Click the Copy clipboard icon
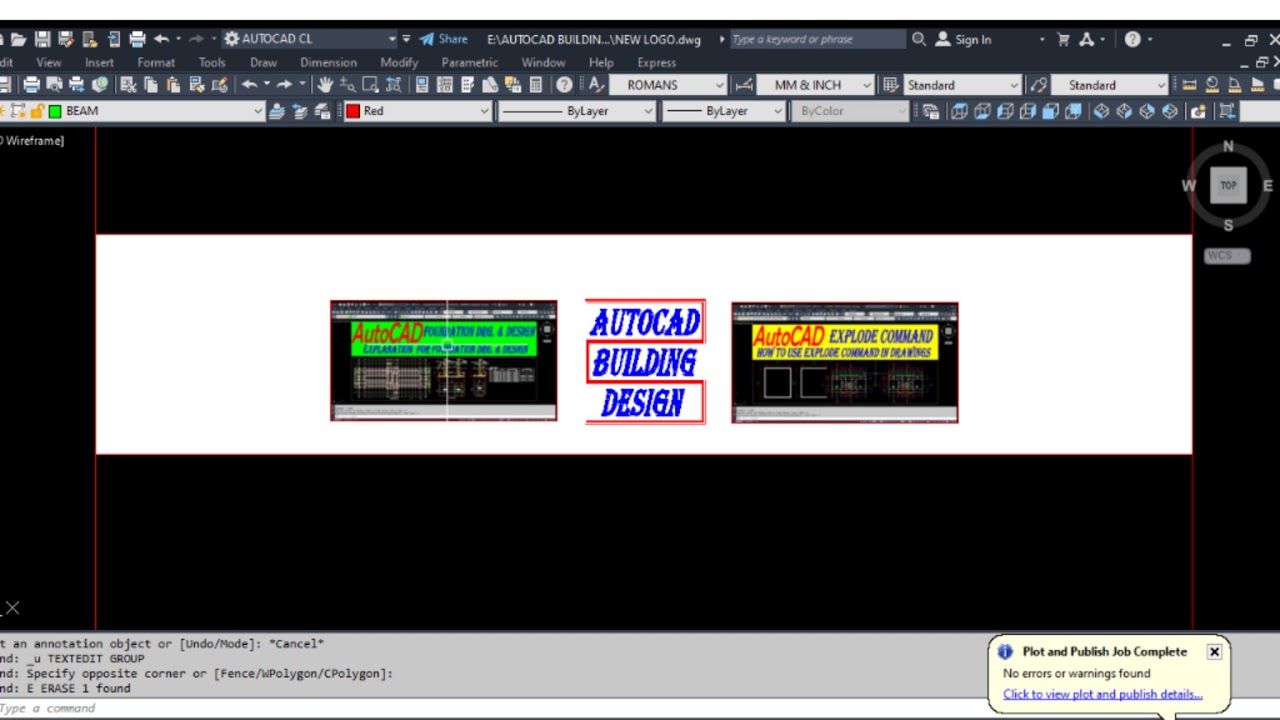 (150, 85)
